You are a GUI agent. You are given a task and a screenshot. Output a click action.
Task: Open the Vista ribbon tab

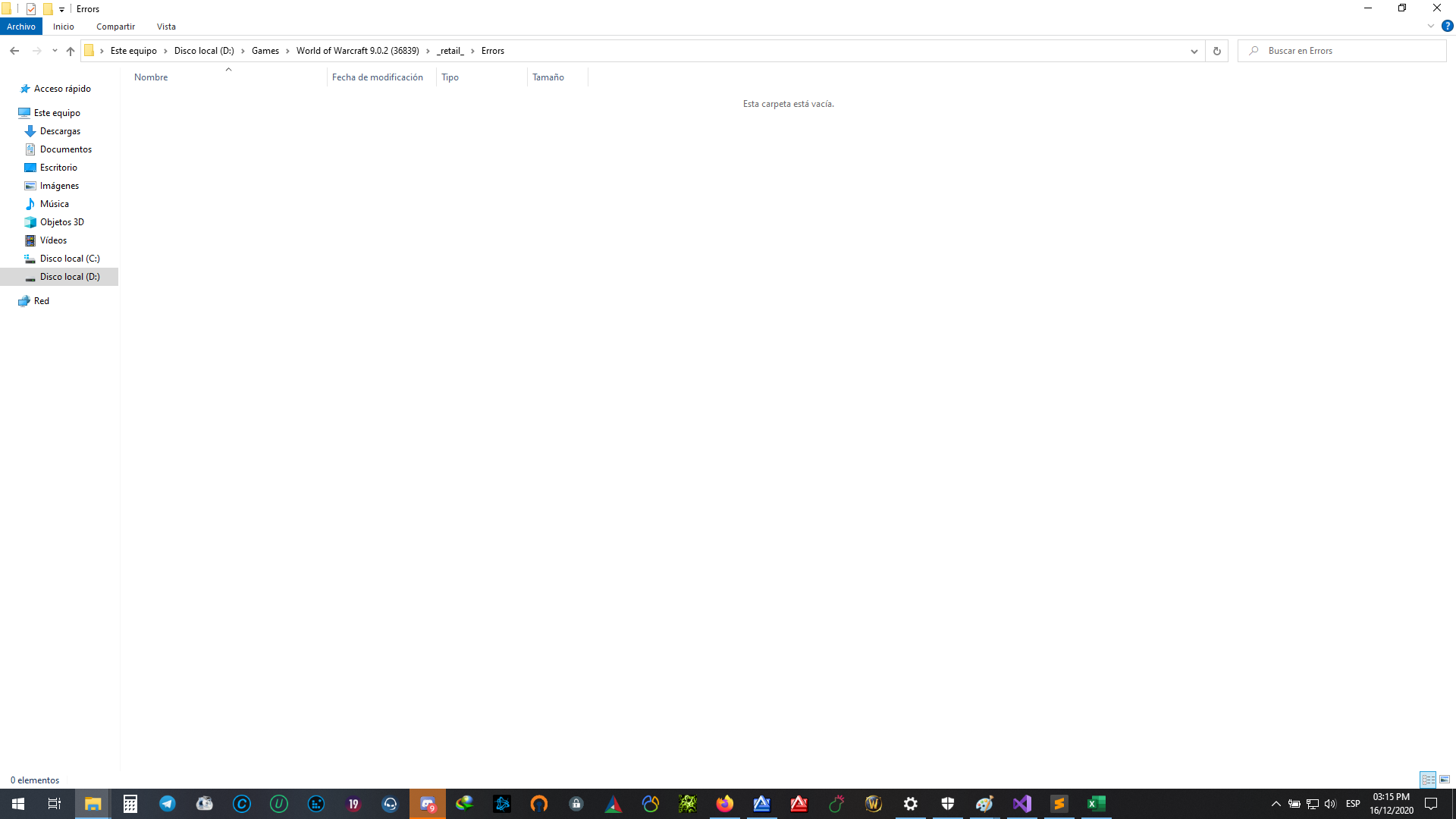pyautogui.click(x=166, y=27)
